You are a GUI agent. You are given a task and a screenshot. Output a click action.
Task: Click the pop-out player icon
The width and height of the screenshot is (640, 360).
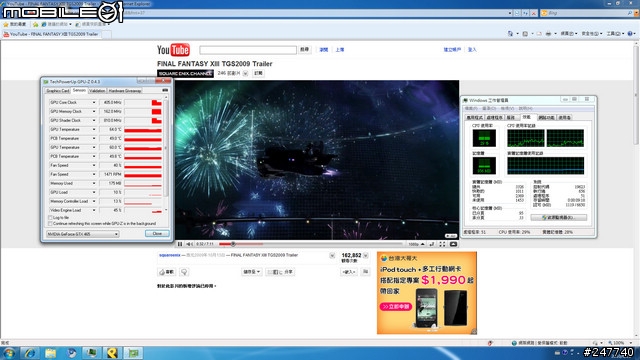coord(453,244)
